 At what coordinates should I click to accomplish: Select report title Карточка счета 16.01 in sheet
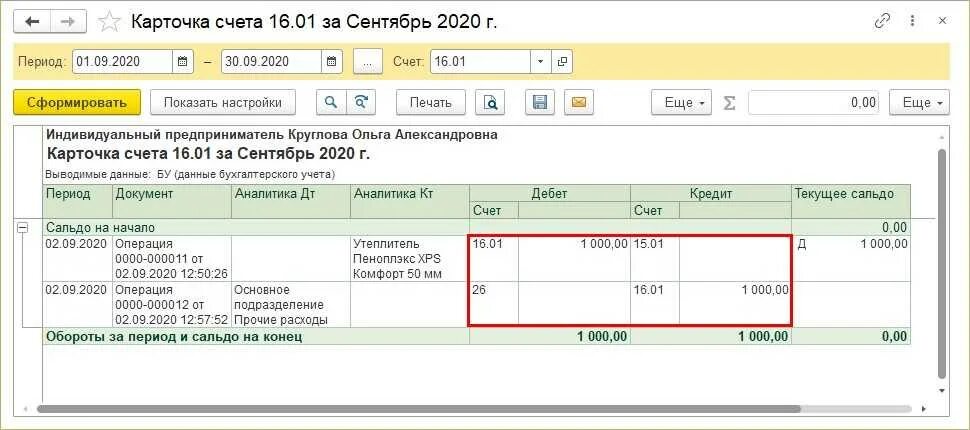(x=208, y=154)
